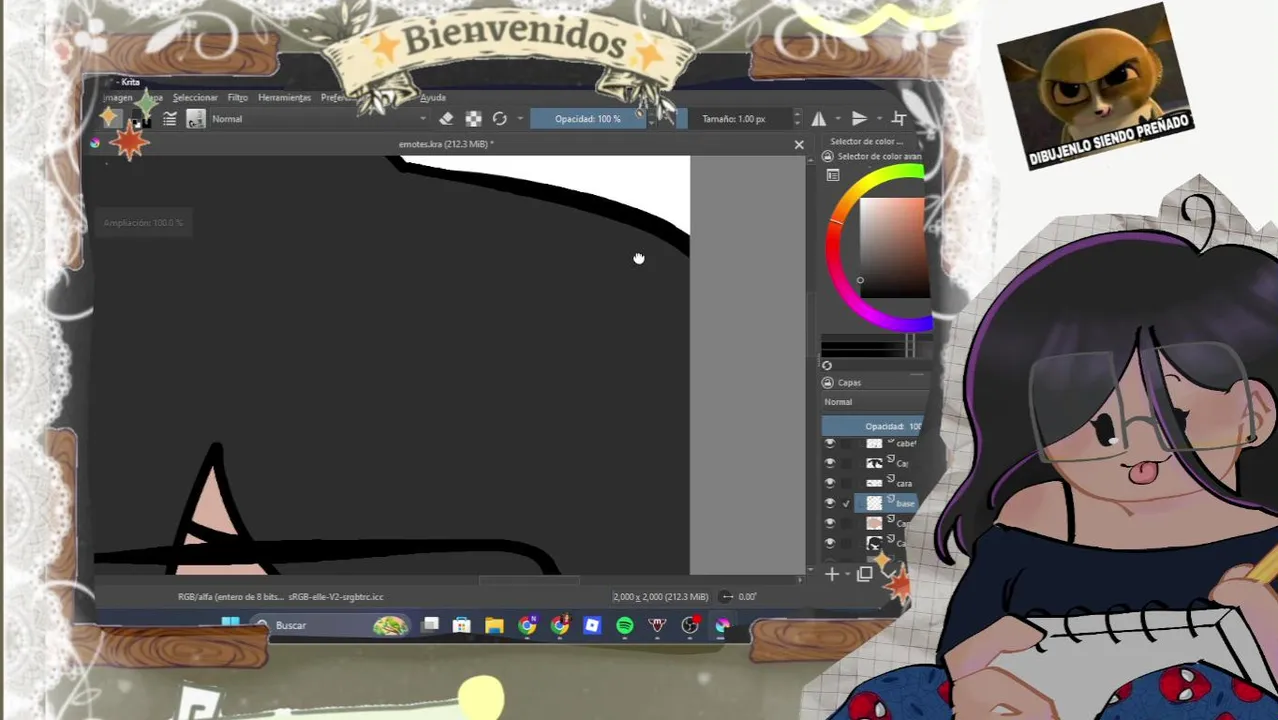Image resolution: width=1278 pixels, height=720 pixels.
Task: Open color selector settings list icon
Action: (x=833, y=175)
